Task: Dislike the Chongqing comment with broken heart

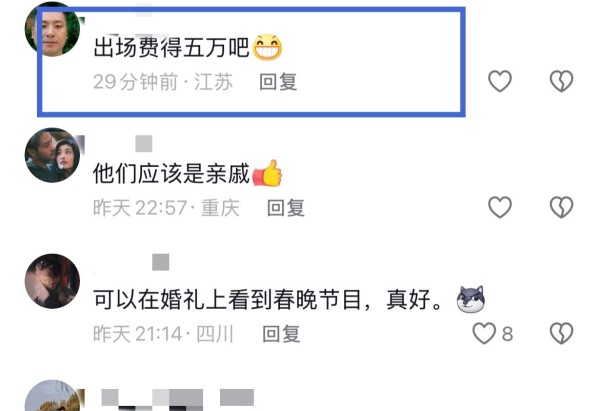Action: coord(561,207)
